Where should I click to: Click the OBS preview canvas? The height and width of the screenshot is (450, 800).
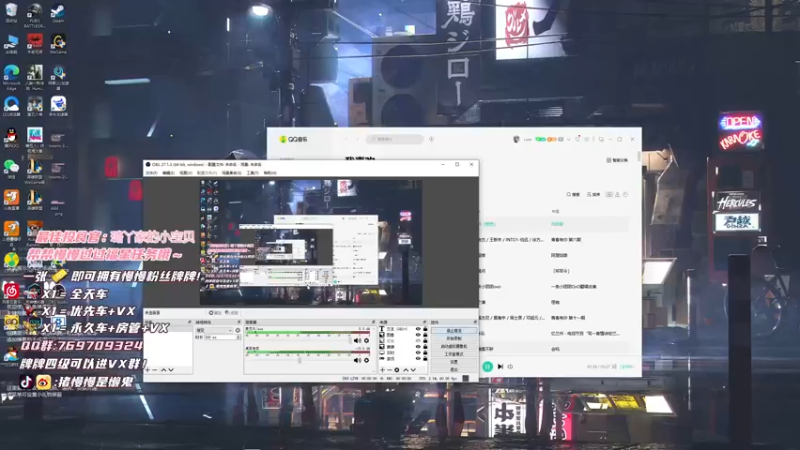(311, 243)
